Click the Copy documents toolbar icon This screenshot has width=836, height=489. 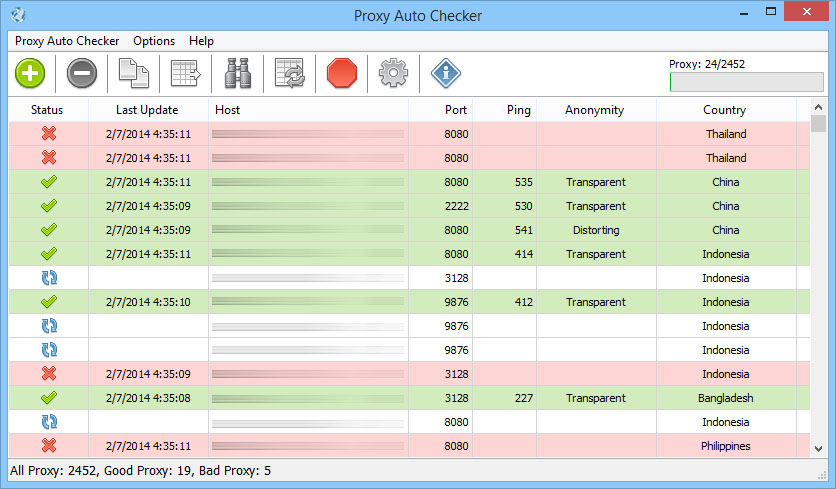(x=133, y=73)
